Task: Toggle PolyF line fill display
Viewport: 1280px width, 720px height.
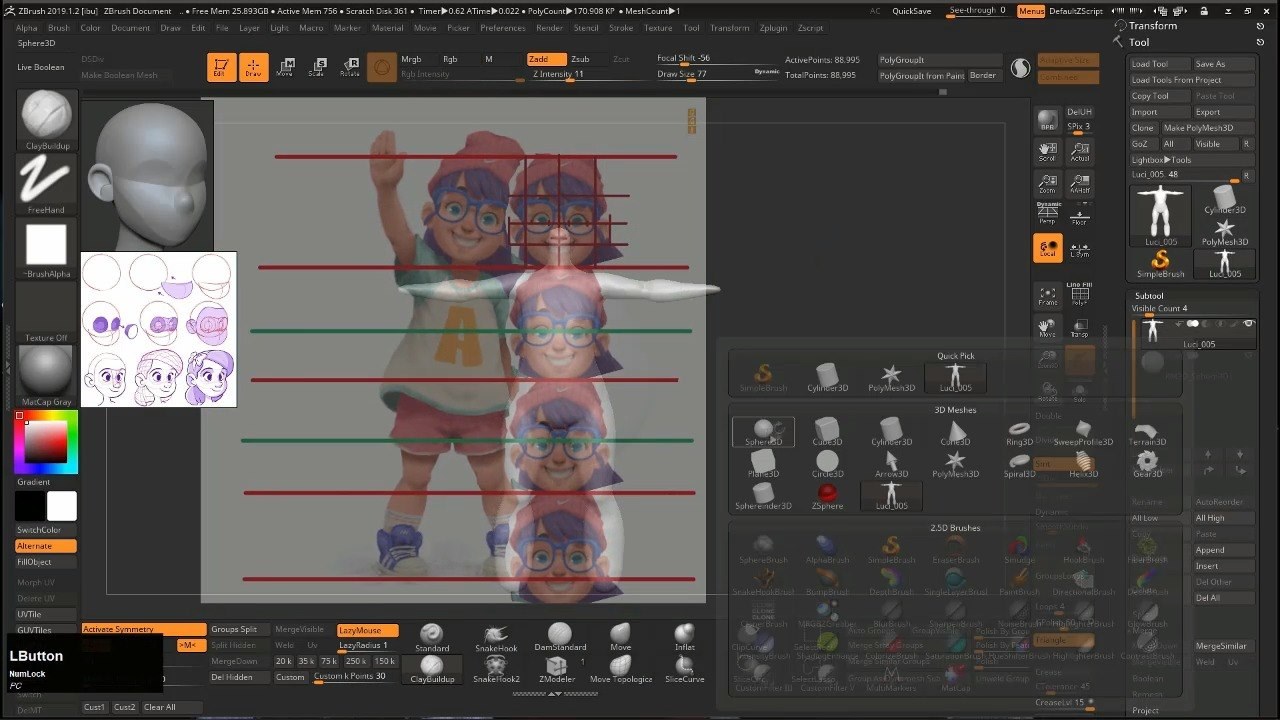Action: click(1079, 295)
